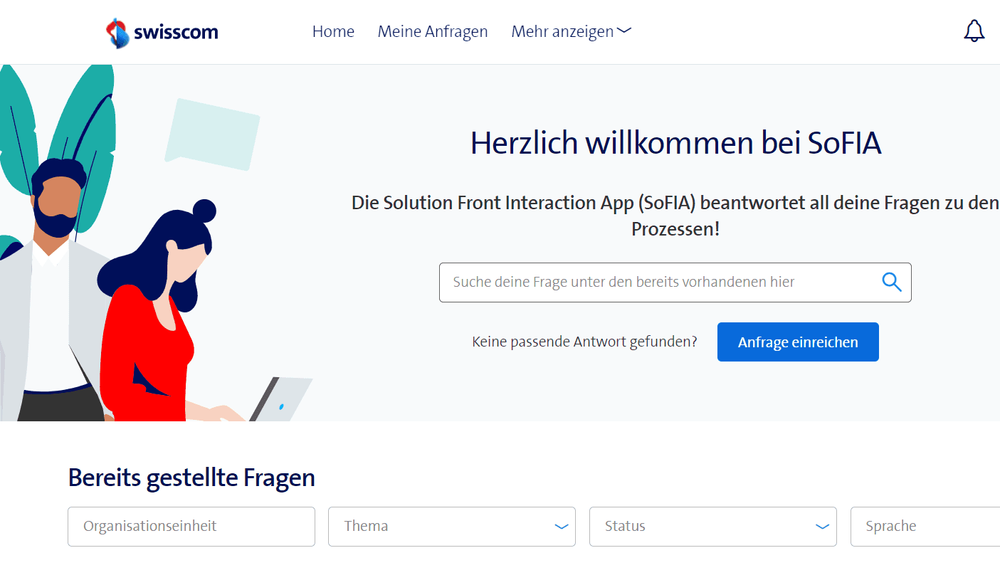Open the notification bell

tap(974, 31)
